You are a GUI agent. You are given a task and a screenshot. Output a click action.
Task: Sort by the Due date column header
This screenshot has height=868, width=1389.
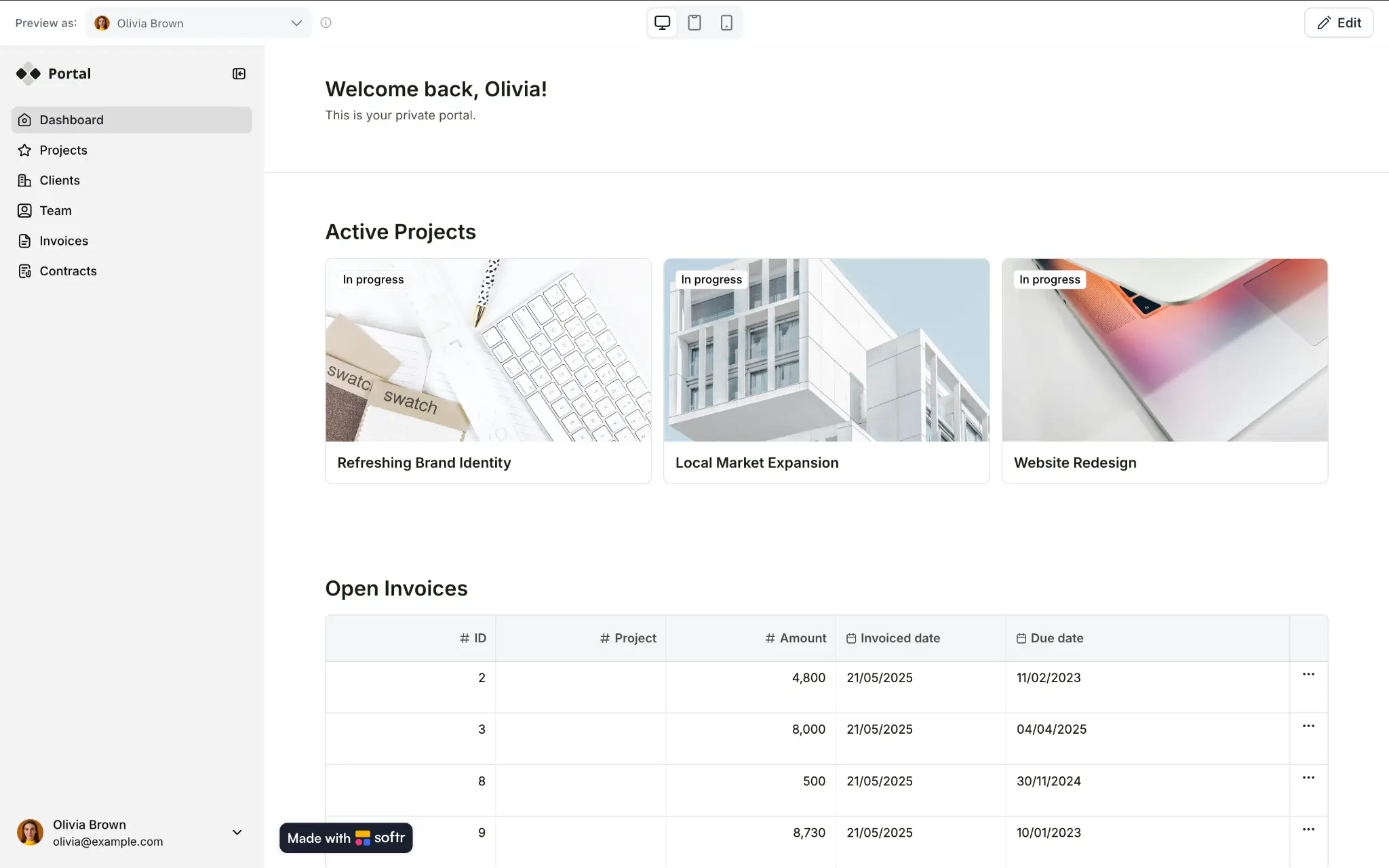[x=1148, y=638]
